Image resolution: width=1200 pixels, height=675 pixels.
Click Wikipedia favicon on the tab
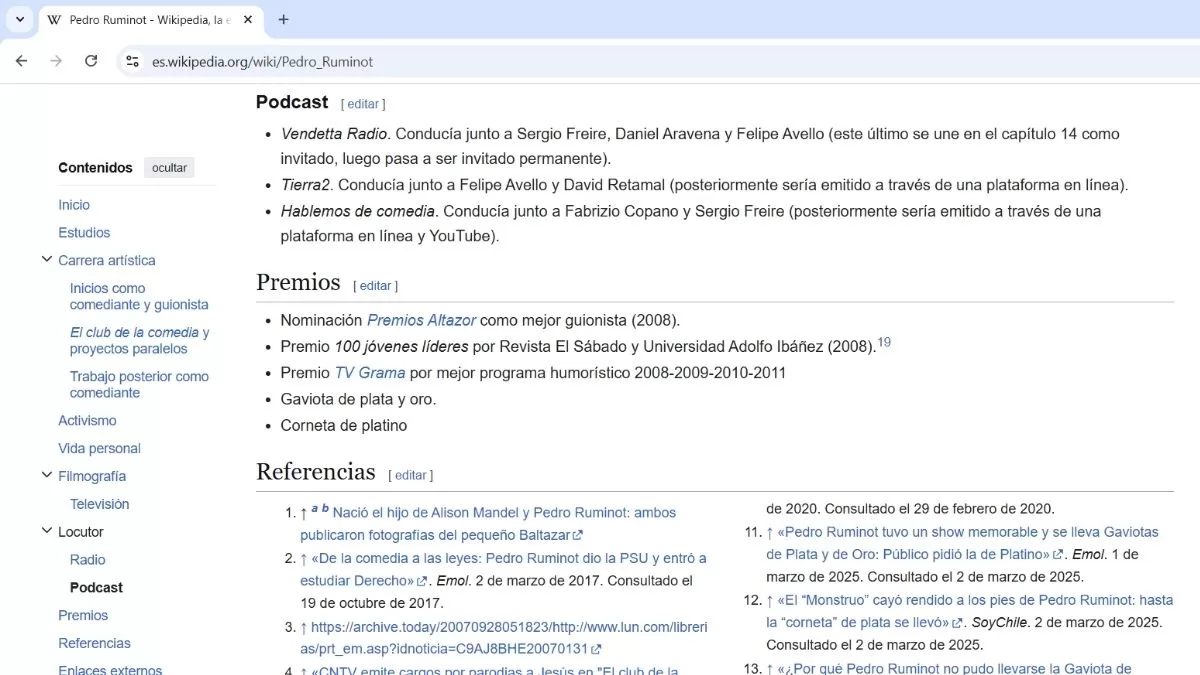[x=54, y=20]
